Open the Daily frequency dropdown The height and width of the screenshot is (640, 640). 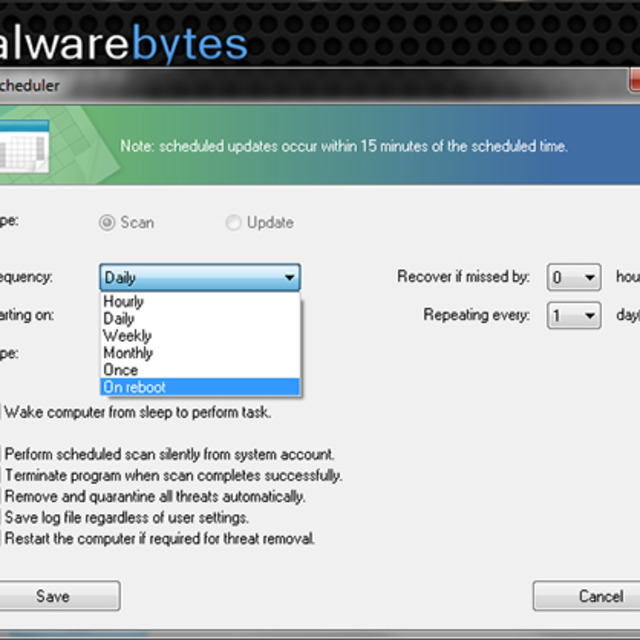tap(200, 278)
